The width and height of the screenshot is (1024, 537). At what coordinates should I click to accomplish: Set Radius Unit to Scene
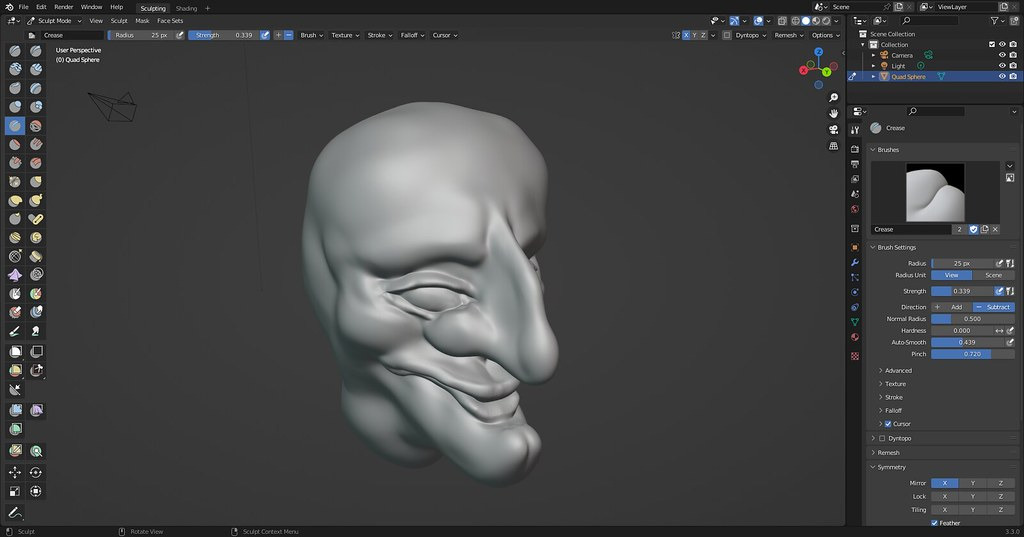click(x=993, y=275)
